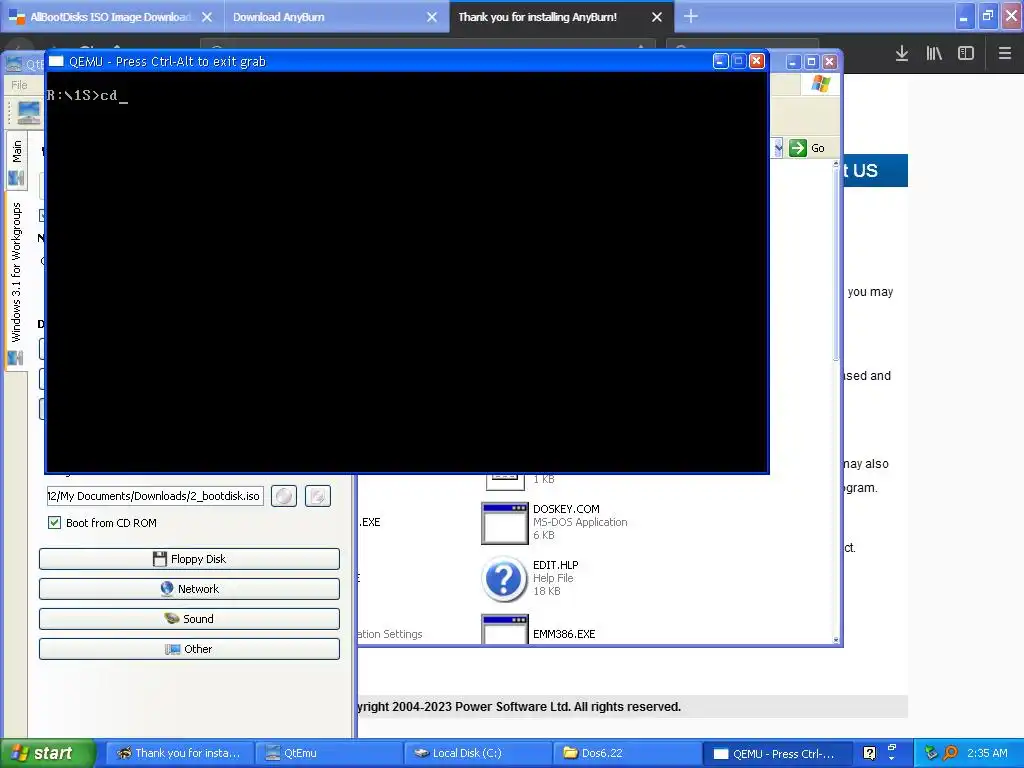
Task: Open the Windows start menu
Action: click(47, 754)
